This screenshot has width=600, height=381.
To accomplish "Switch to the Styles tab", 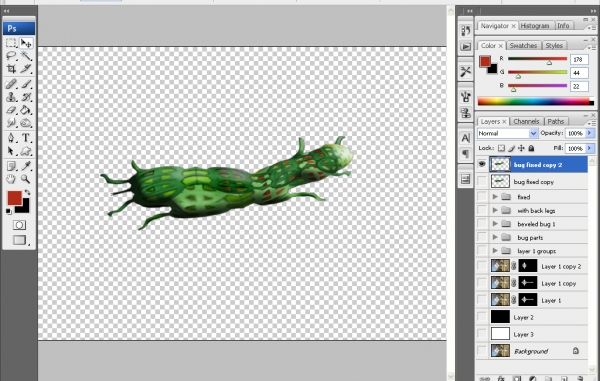I will click(x=554, y=45).
